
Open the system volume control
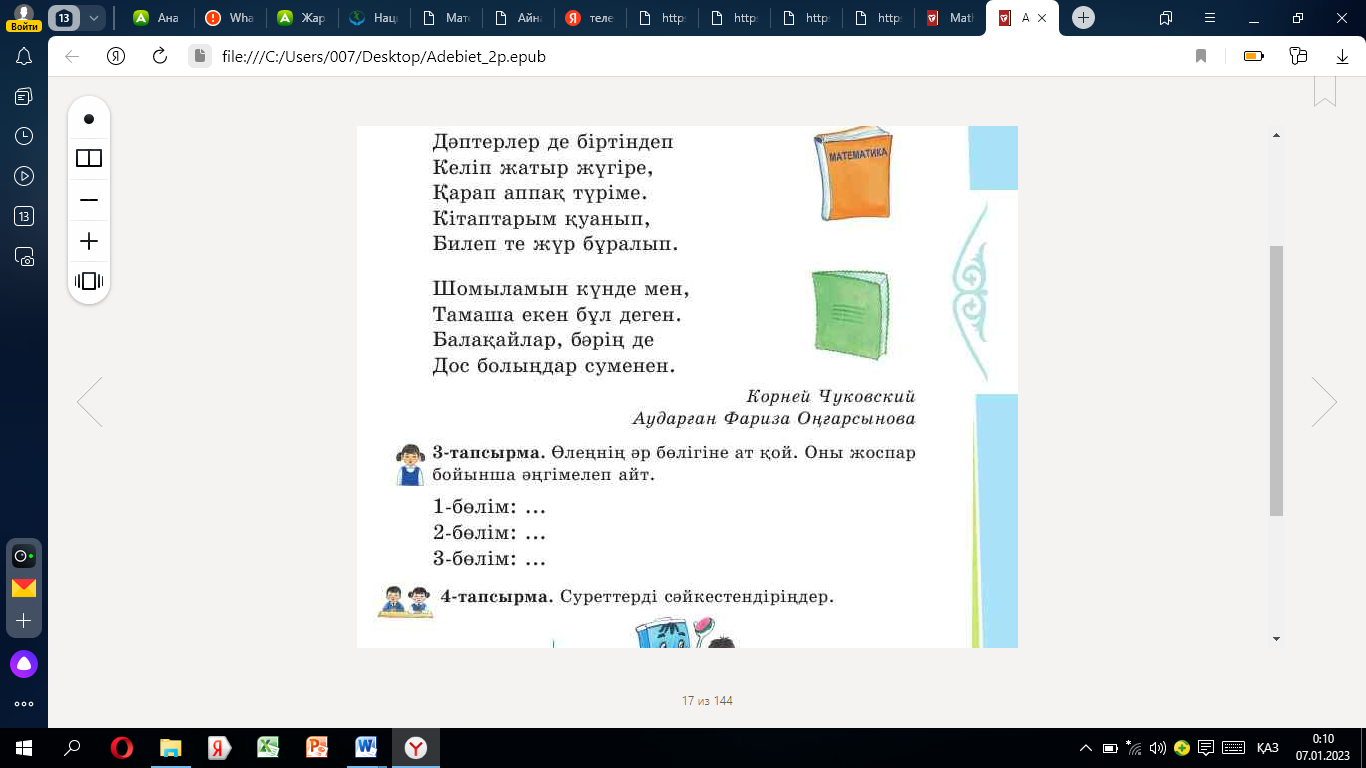[x=1158, y=747]
